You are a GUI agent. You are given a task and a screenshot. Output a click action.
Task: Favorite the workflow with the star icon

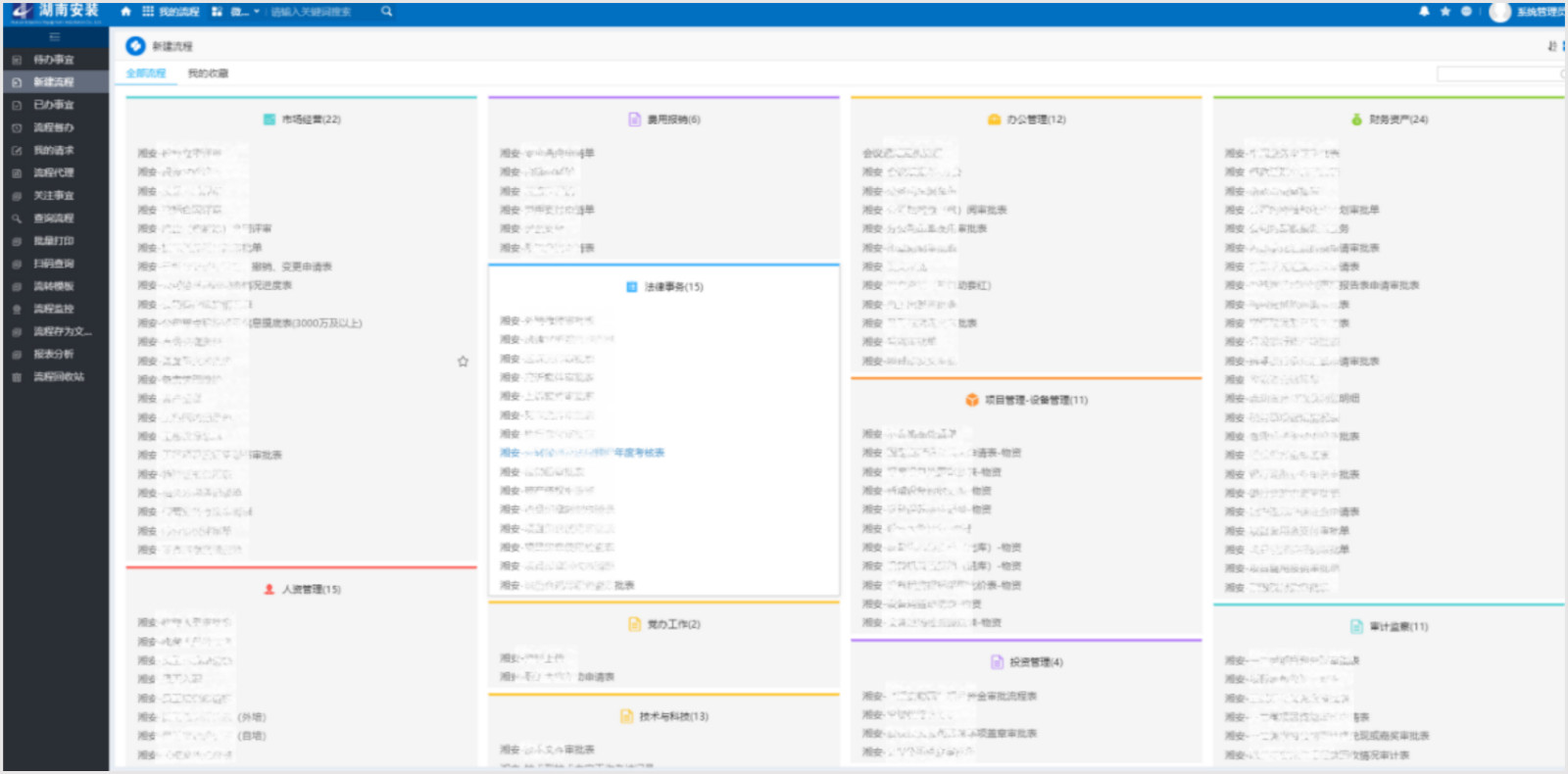pyautogui.click(x=463, y=362)
